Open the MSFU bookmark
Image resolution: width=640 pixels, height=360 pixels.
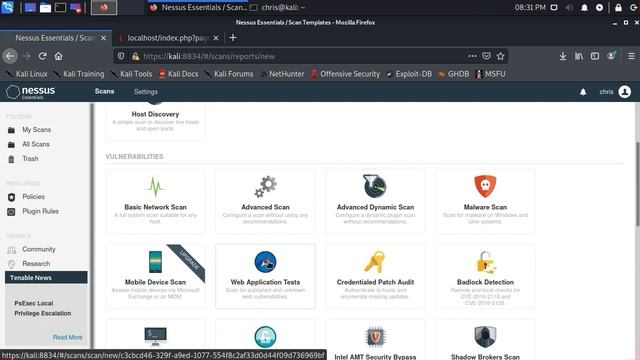pyautogui.click(x=491, y=74)
